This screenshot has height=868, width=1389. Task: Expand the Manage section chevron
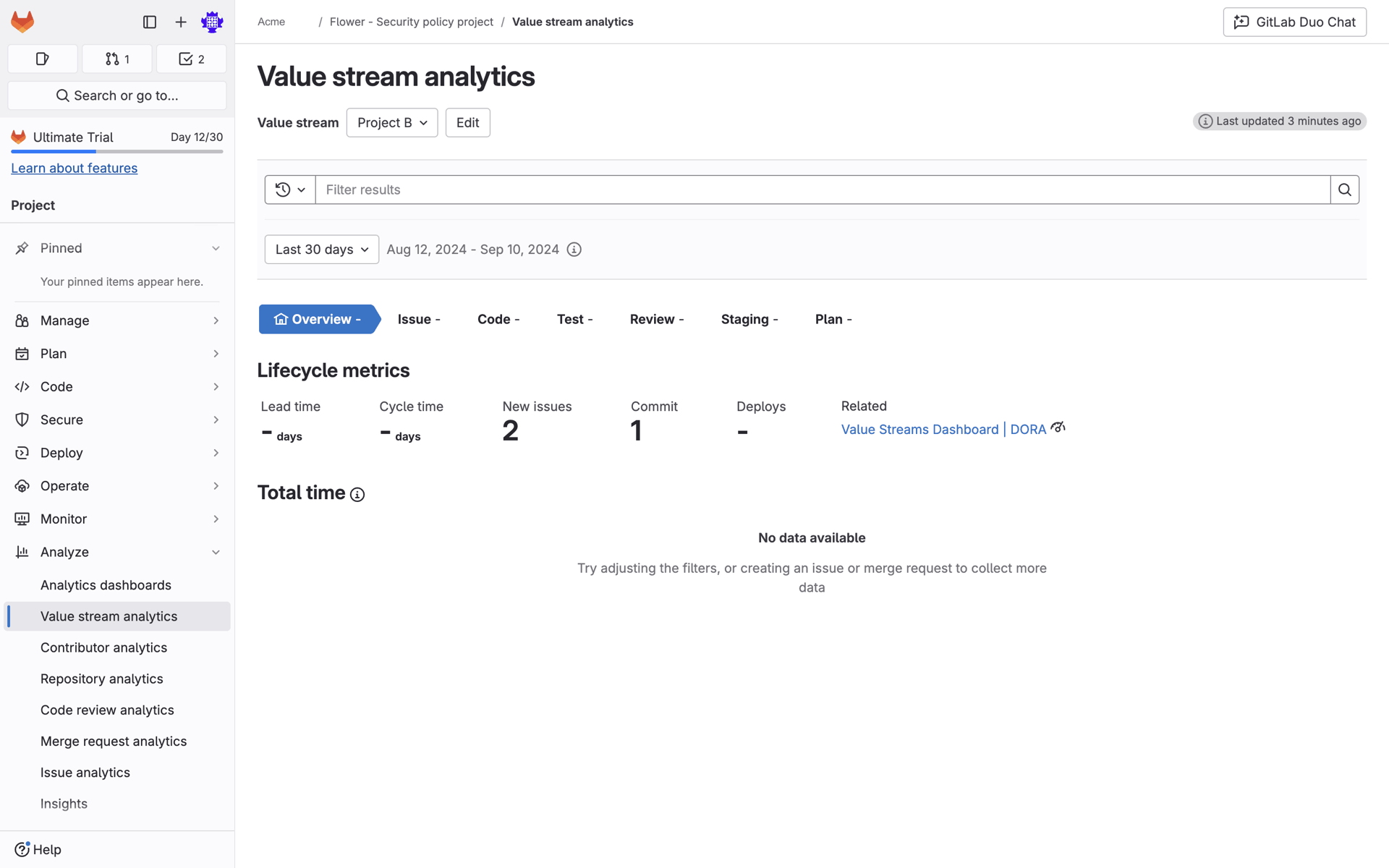pyautogui.click(x=216, y=320)
